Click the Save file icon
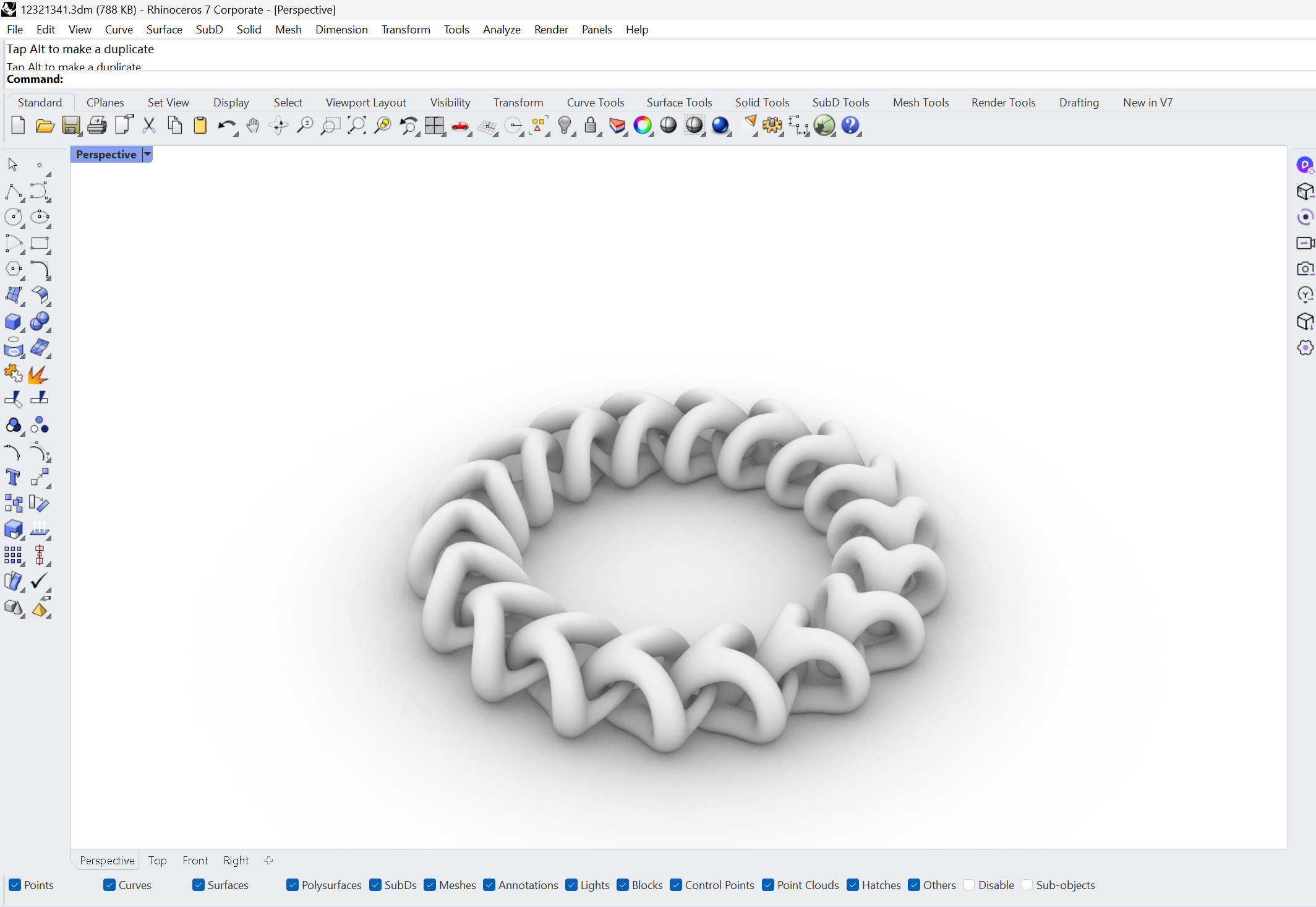This screenshot has height=907, width=1316. point(70,126)
